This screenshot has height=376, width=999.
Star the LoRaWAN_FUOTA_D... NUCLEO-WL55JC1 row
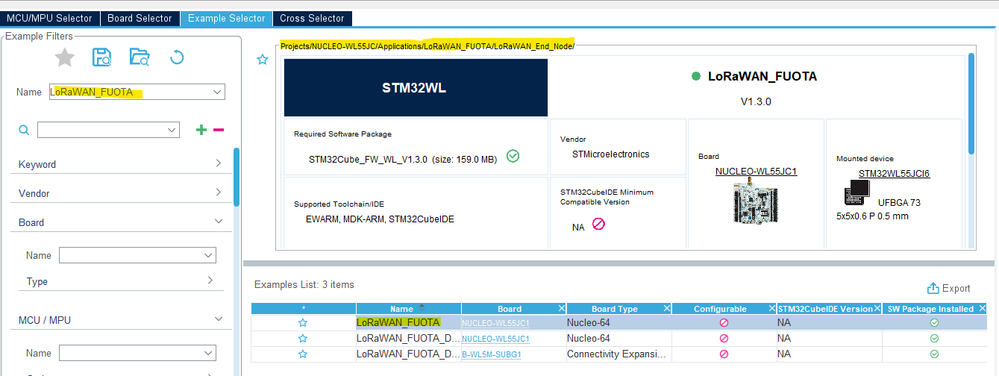click(x=303, y=338)
